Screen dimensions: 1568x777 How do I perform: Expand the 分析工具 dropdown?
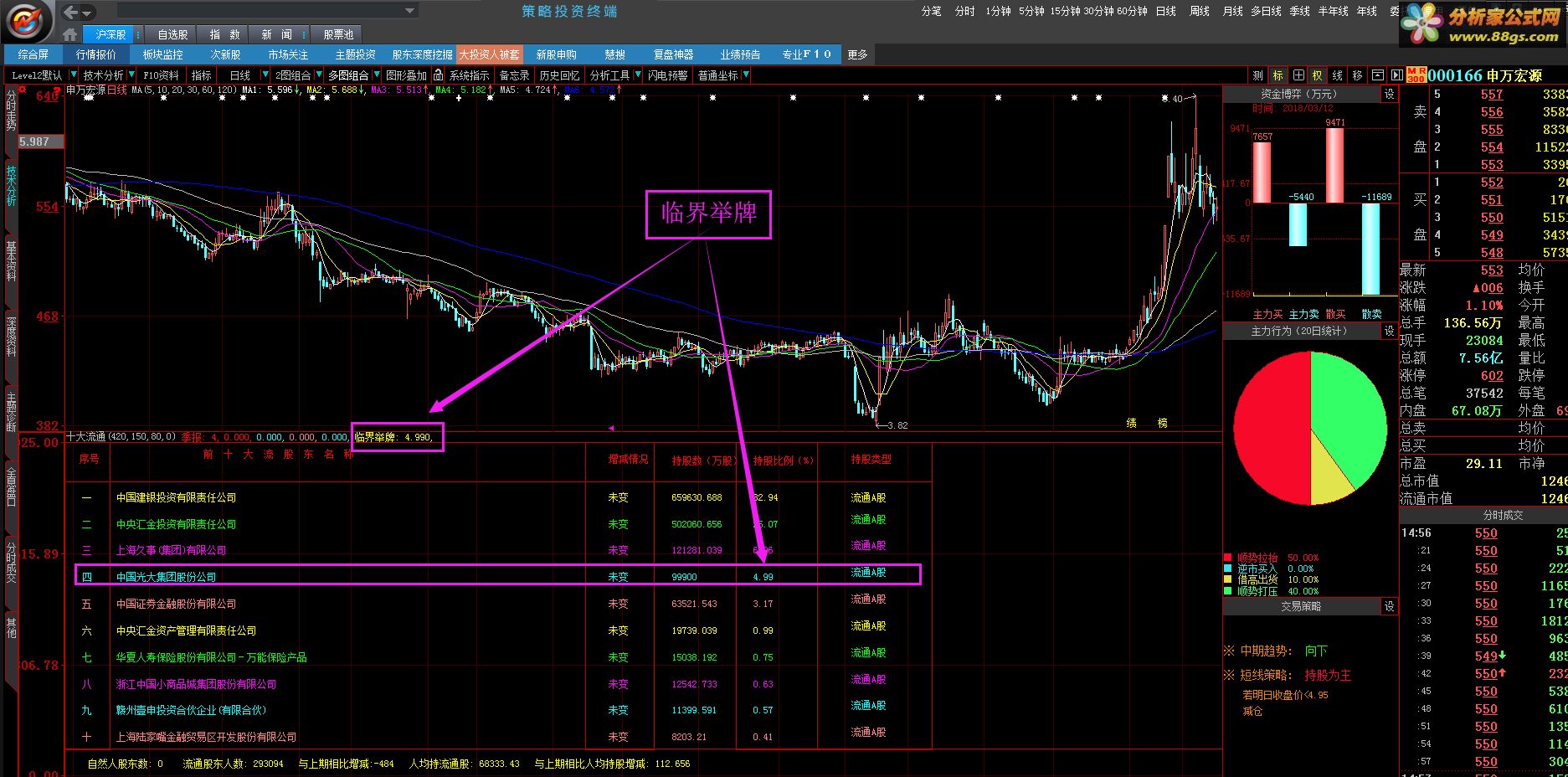pos(636,75)
